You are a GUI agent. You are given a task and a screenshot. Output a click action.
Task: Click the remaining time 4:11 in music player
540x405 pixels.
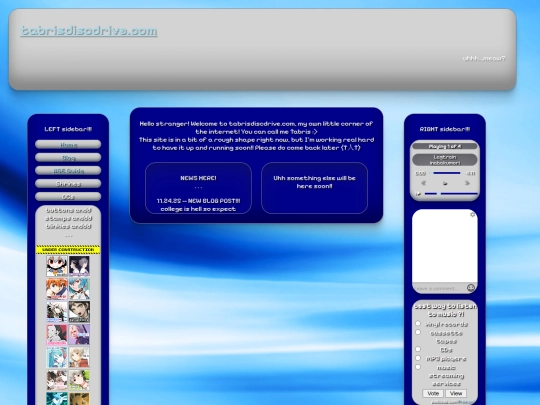(470, 173)
